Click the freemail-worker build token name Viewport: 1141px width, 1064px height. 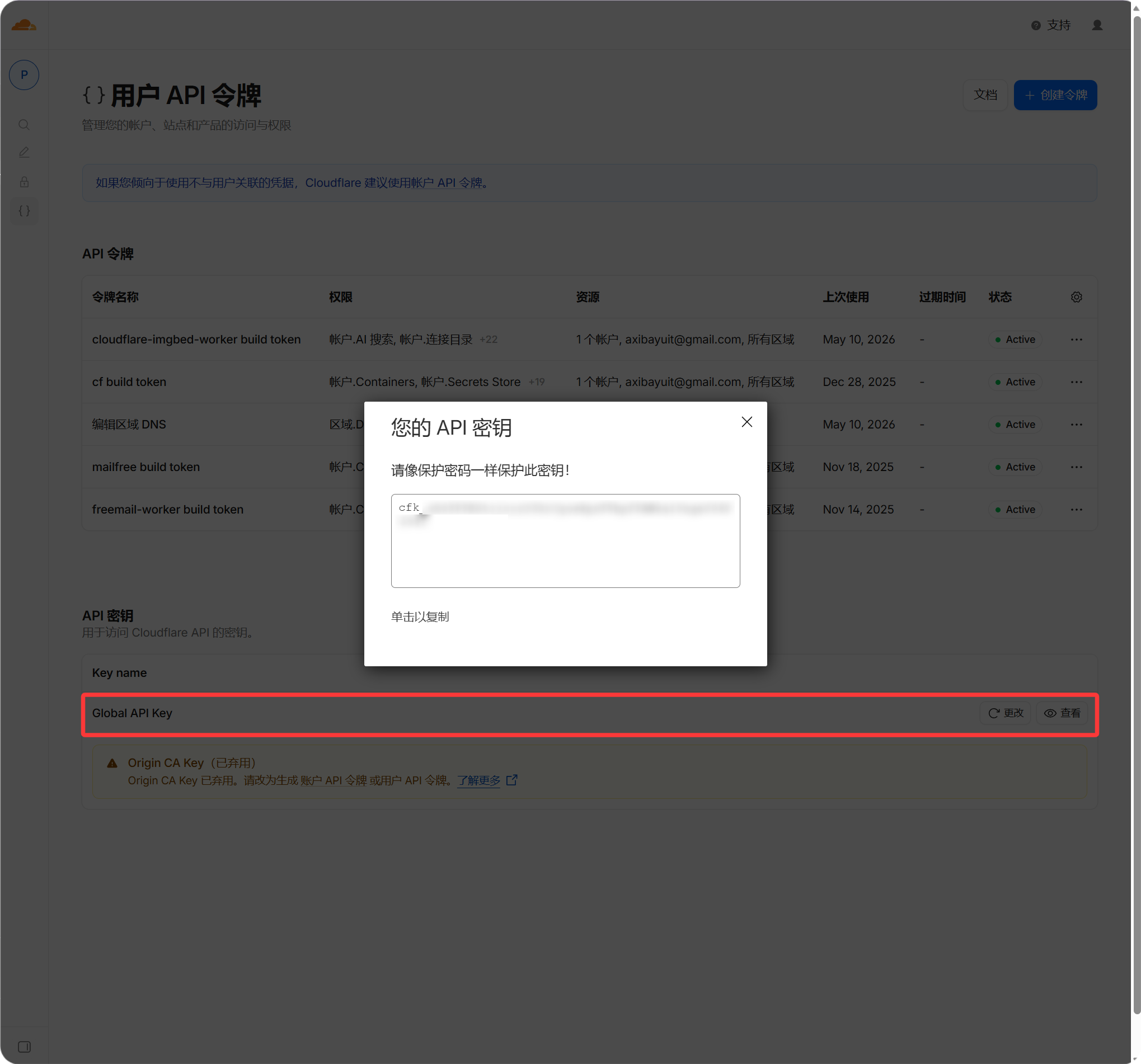click(167, 509)
